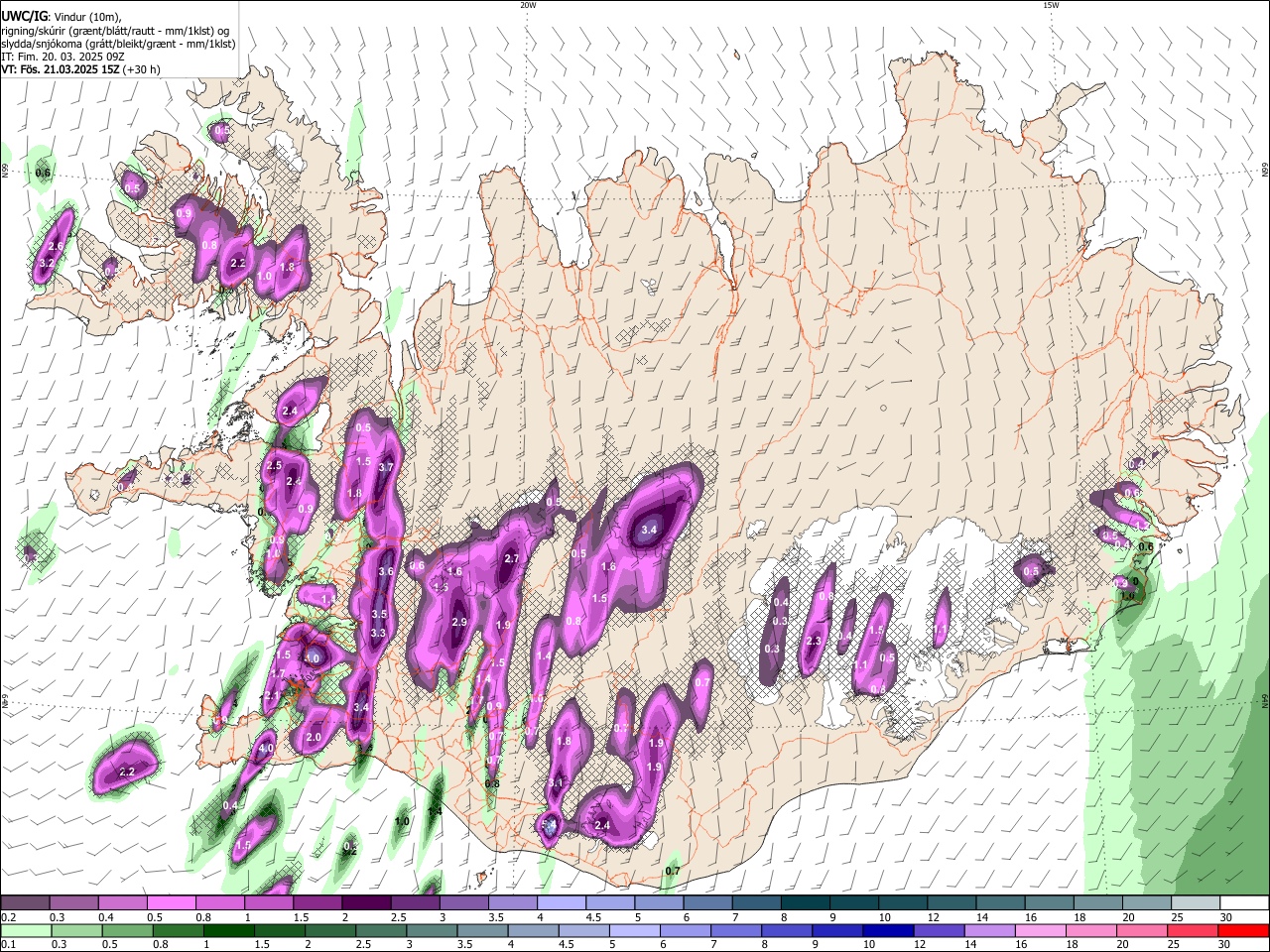
Task: Click the 2.3 precipitation value on the map
Action: point(814,642)
